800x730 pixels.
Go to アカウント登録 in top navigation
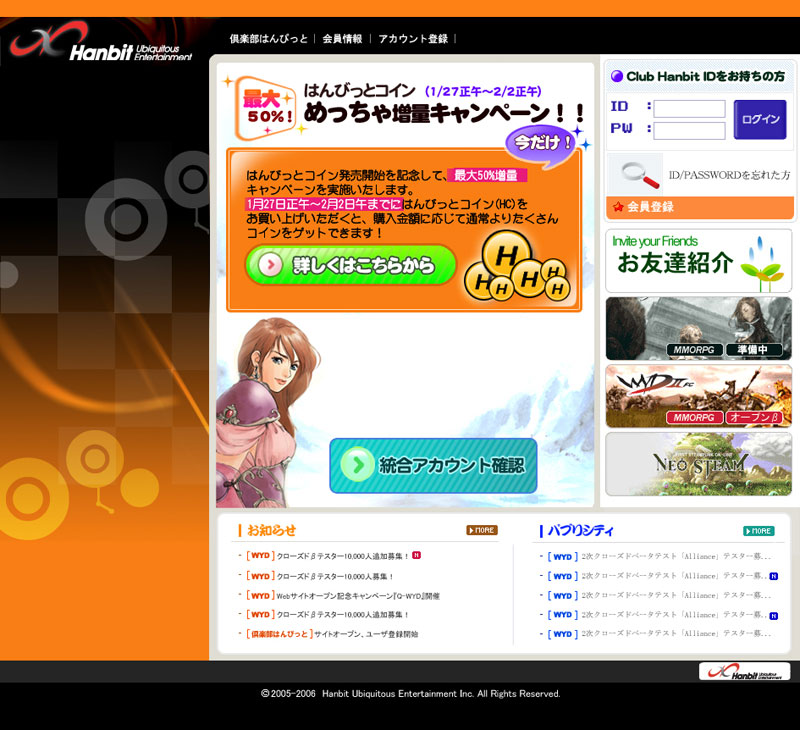pos(413,39)
